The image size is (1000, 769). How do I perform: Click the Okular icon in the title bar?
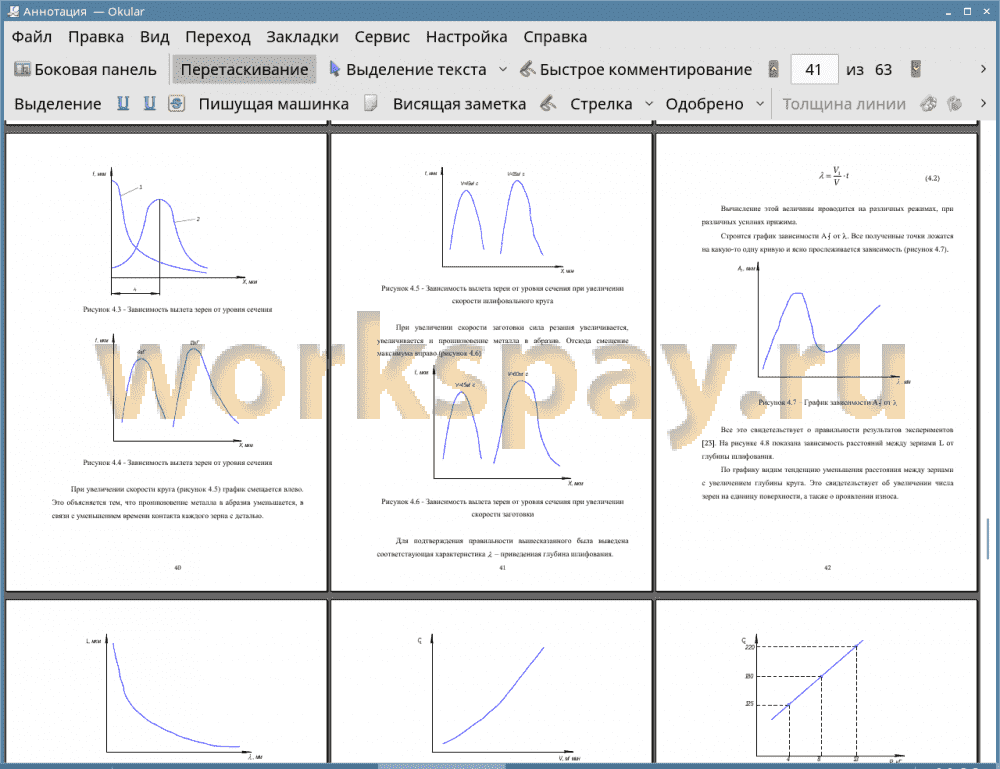(13, 11)
